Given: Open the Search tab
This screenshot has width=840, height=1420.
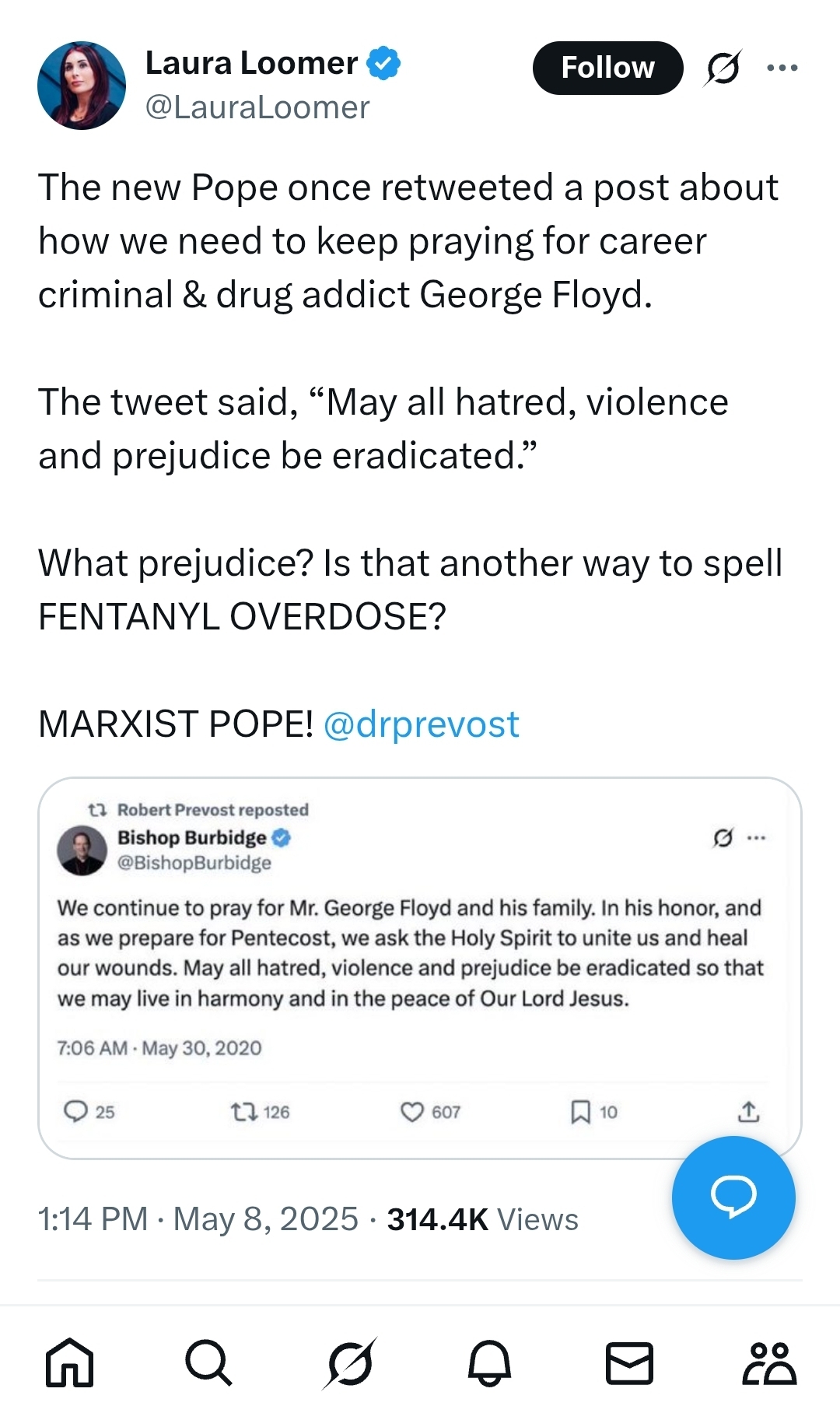Looking at the screenshot, I should tap(208, 1363).
